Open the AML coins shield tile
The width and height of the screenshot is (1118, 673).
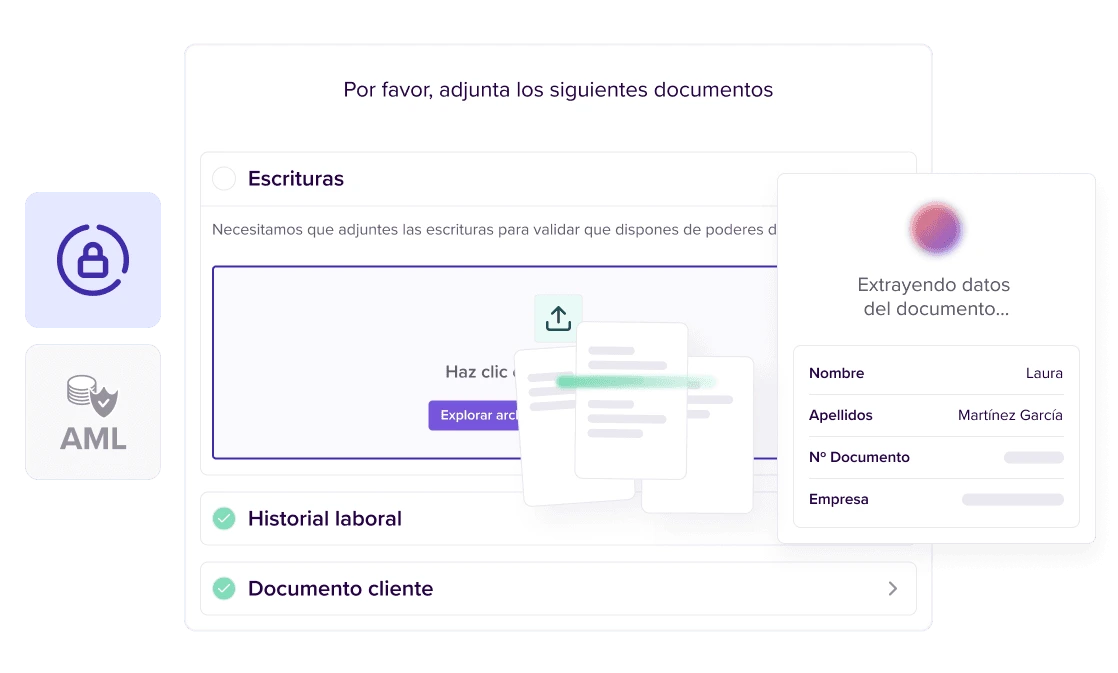pos(93,412)
